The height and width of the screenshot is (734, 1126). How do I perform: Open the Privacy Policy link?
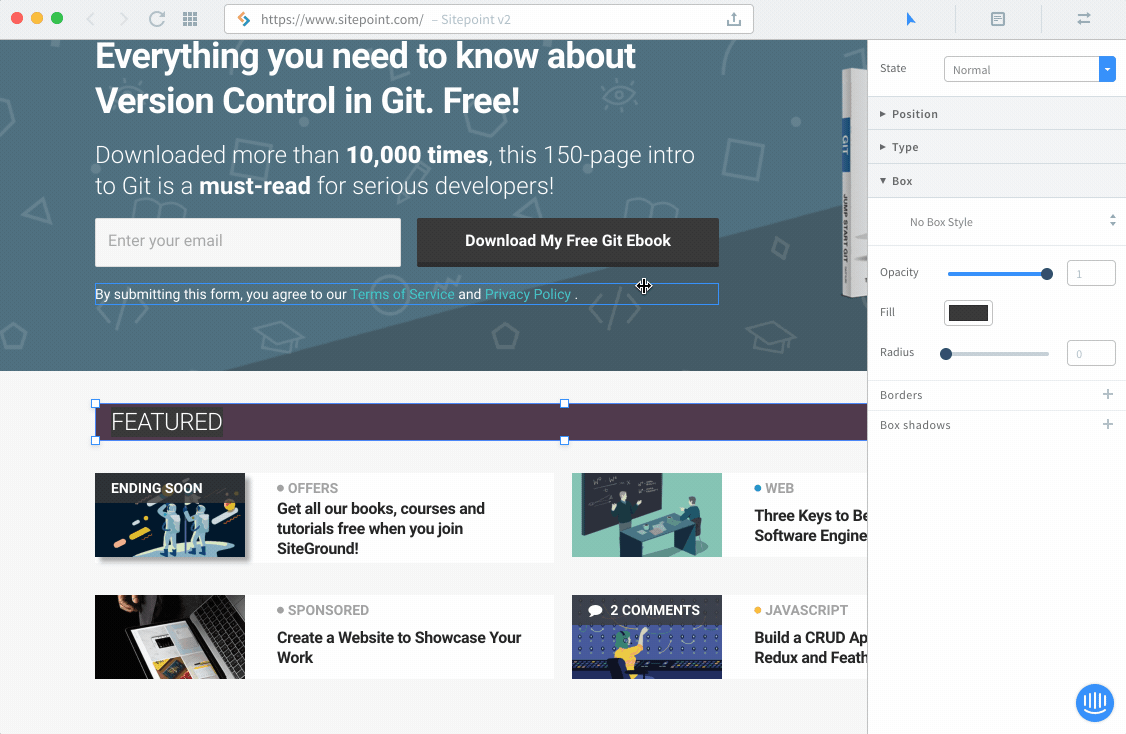(x=528, y=294)
